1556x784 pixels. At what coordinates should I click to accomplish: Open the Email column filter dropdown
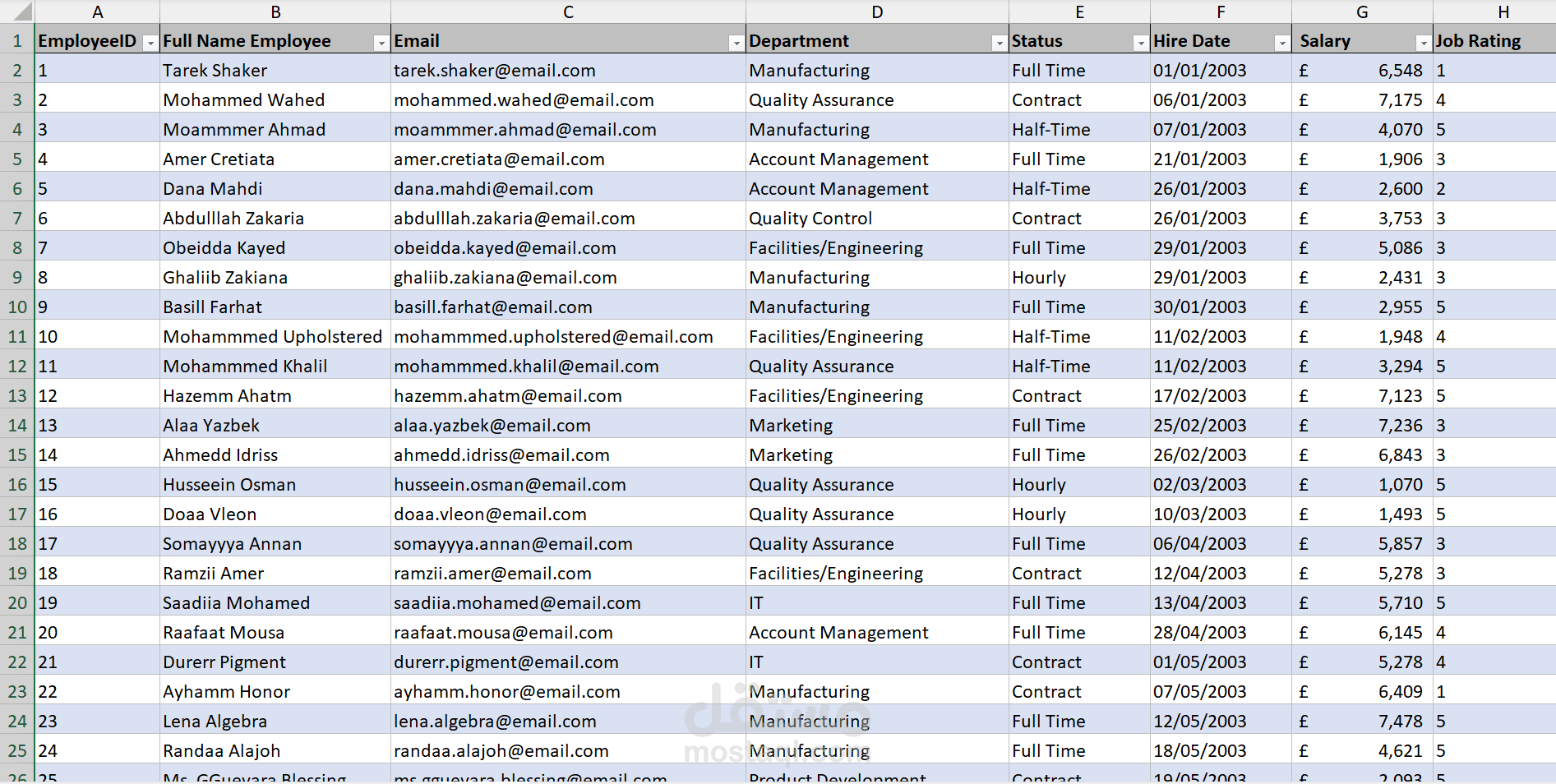[736, 44]
